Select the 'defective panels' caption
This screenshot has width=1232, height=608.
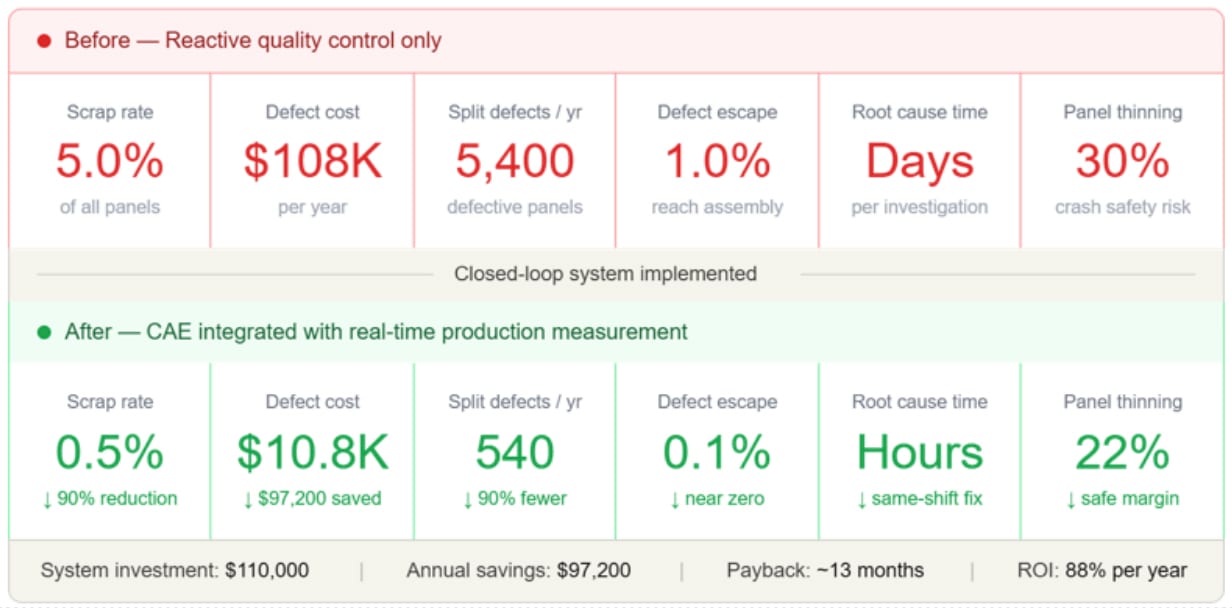(x=515, y=208)
